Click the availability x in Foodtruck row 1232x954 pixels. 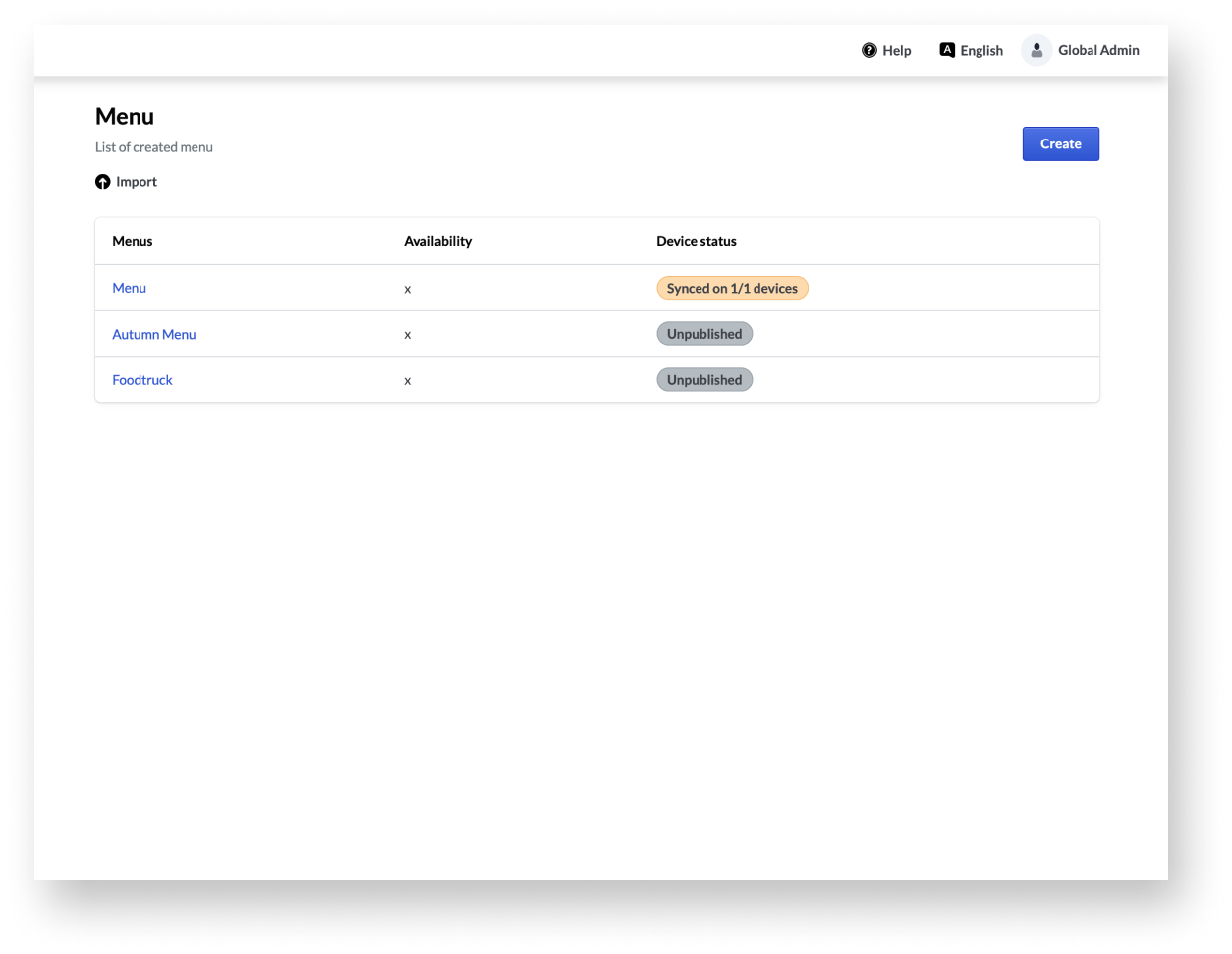[x=408, y=381]
